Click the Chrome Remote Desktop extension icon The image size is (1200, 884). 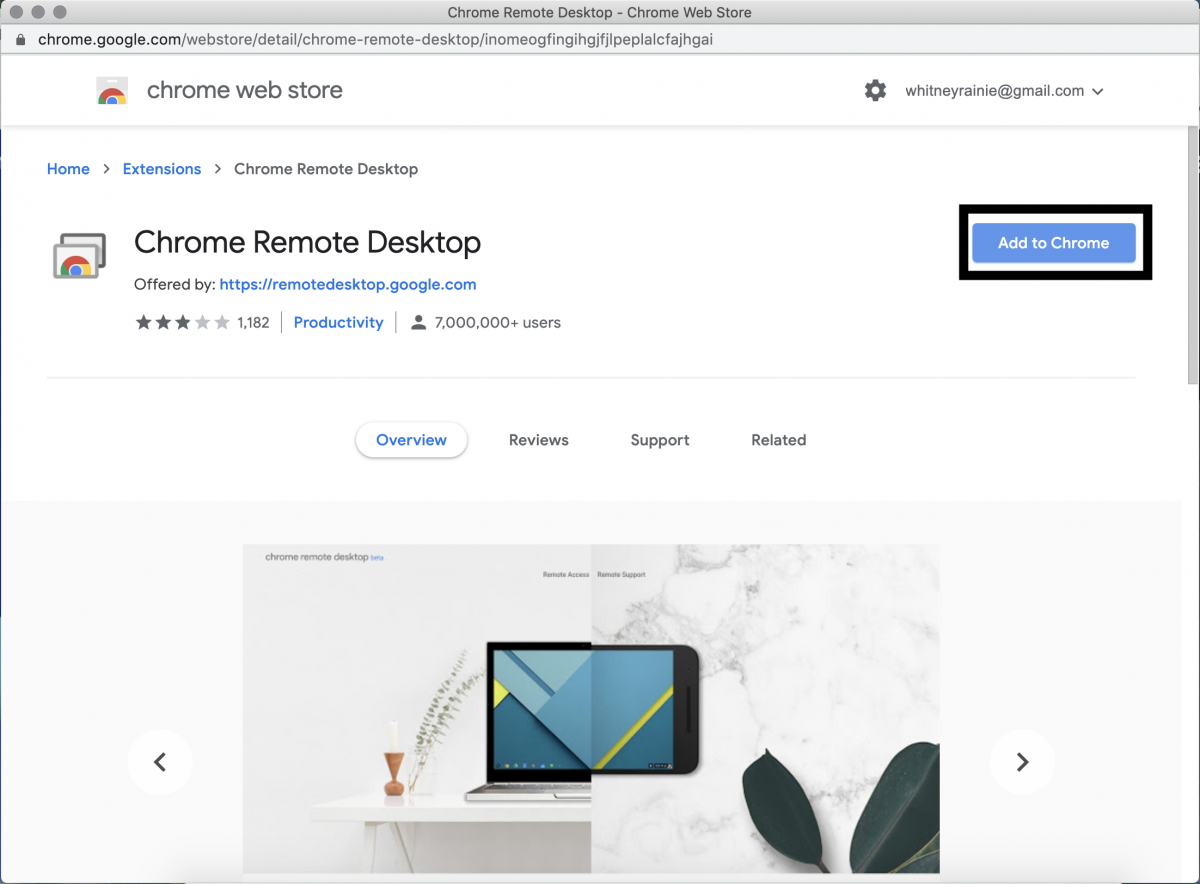pos(79,256)
